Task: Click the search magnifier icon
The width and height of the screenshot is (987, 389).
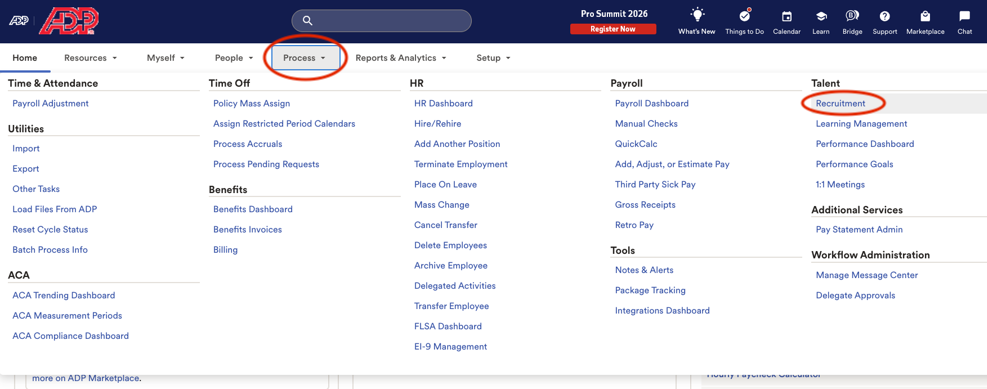Action: pos(307,21)
